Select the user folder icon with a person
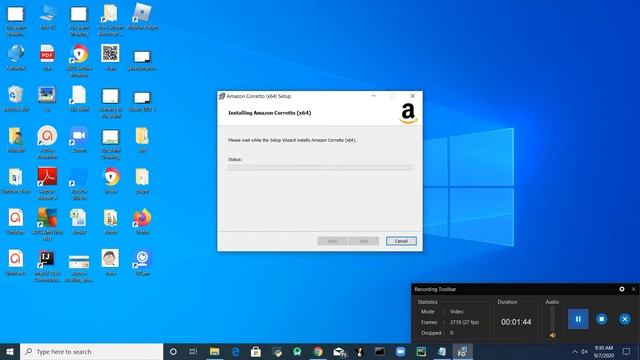Viewport: 640px width, 360px height. 16,139
